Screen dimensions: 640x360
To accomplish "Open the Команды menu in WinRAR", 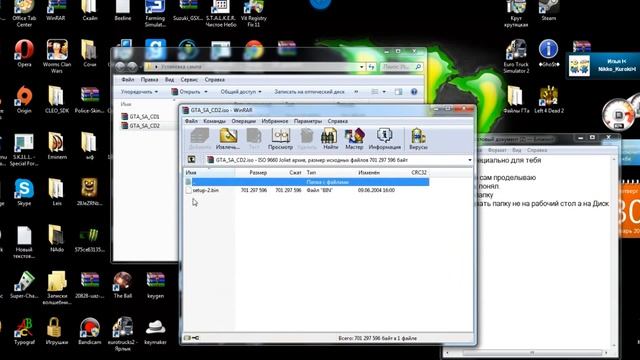I will point(214,121).
